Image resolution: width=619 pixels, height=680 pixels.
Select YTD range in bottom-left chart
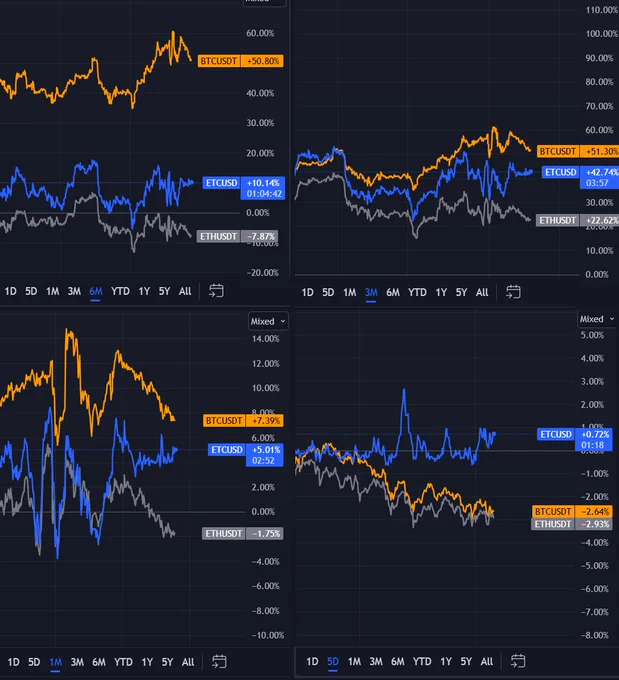point(123,662)
